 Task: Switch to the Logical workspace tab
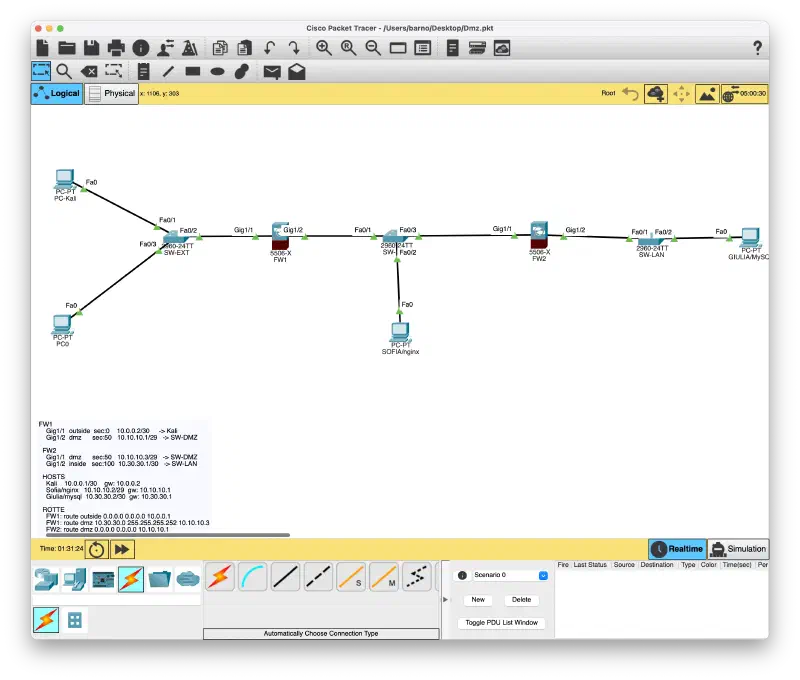point(57,93)
